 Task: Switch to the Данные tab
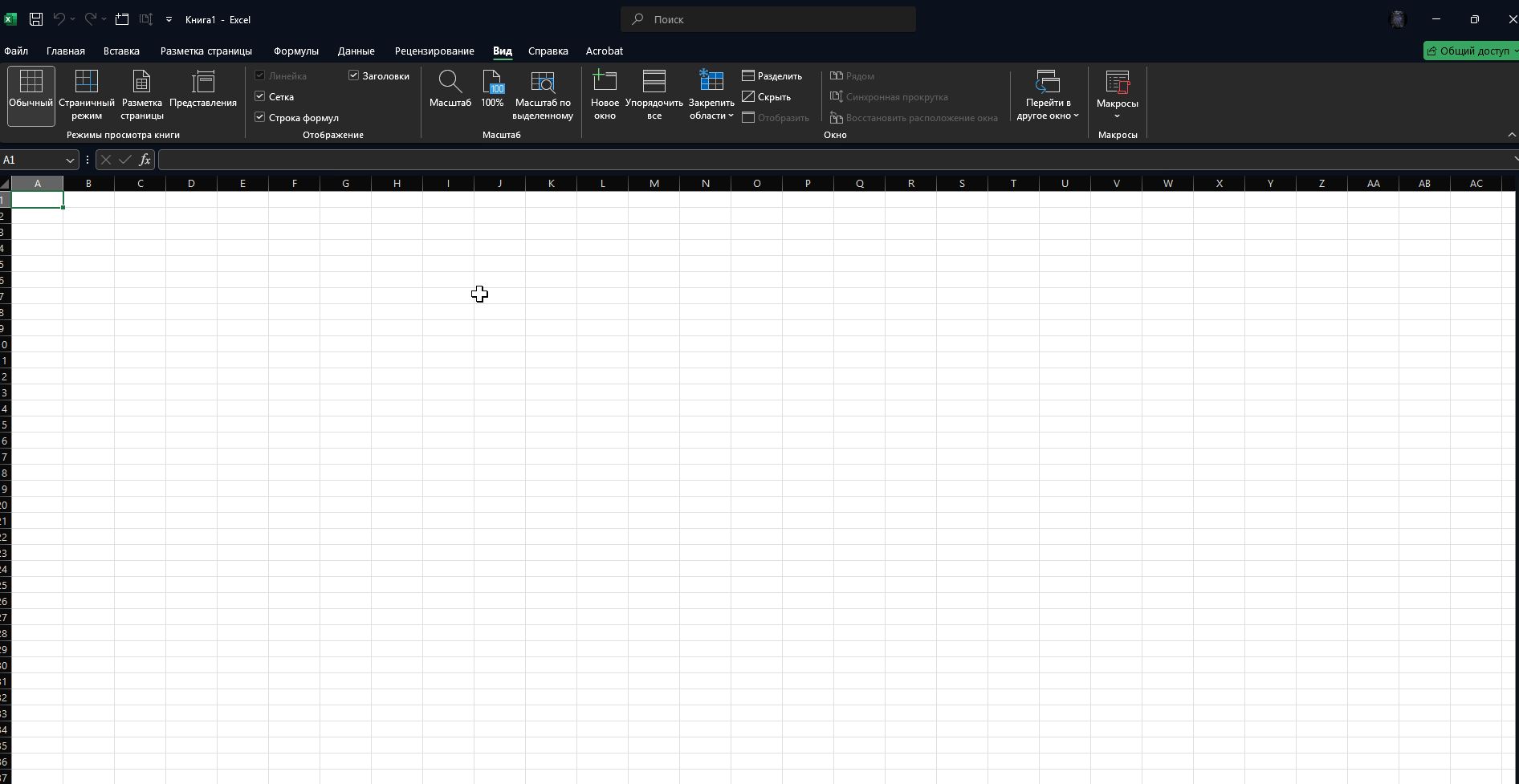point(356,51)
